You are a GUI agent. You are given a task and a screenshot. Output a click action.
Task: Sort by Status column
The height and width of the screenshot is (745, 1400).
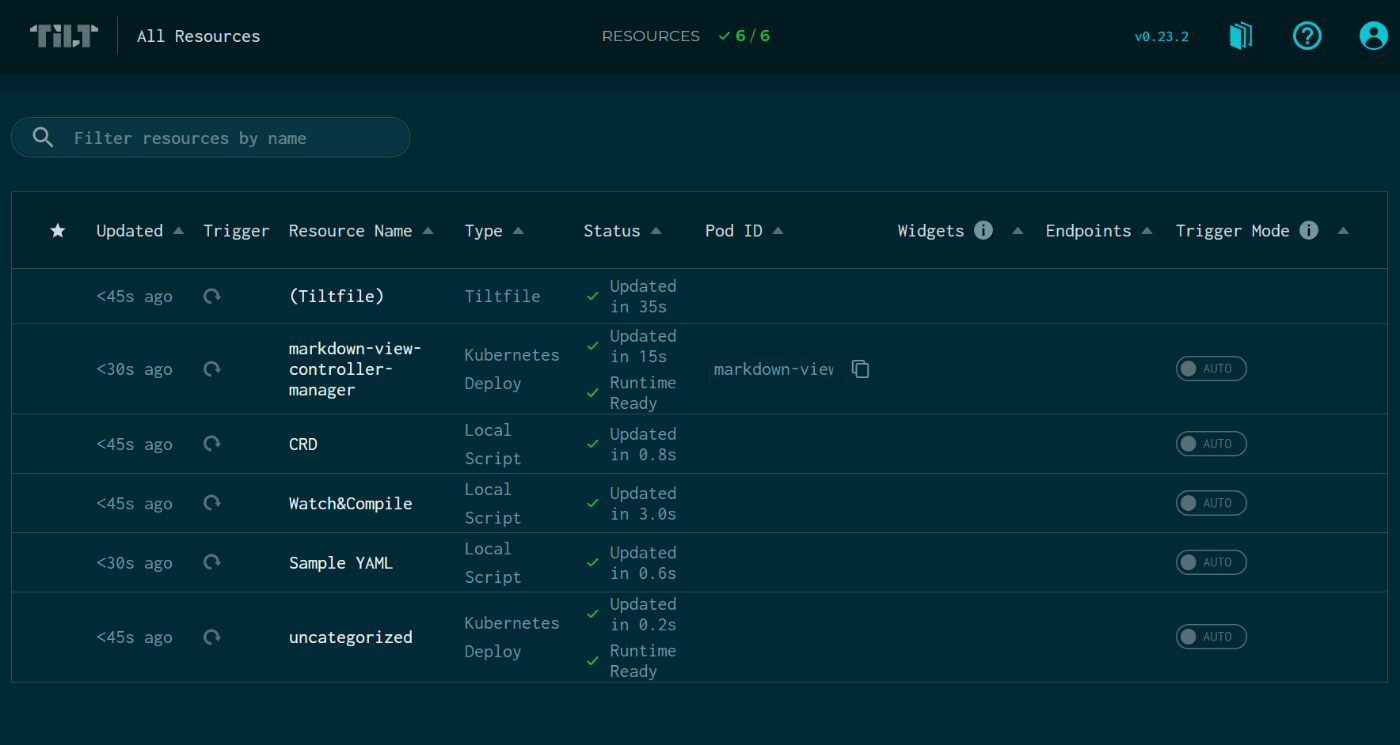622,231
